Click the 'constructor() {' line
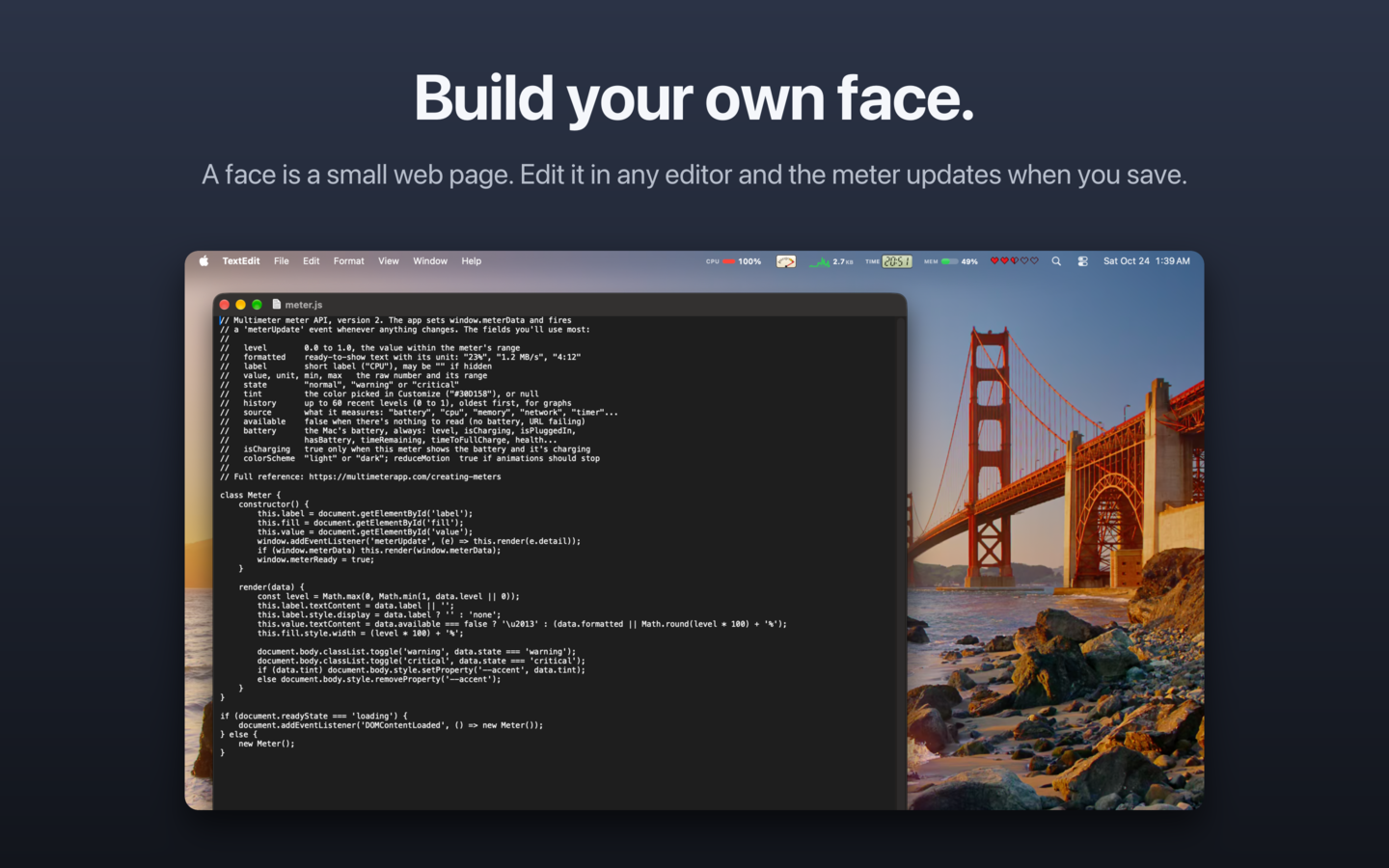 pyautogui.click(x=274, y=504)
